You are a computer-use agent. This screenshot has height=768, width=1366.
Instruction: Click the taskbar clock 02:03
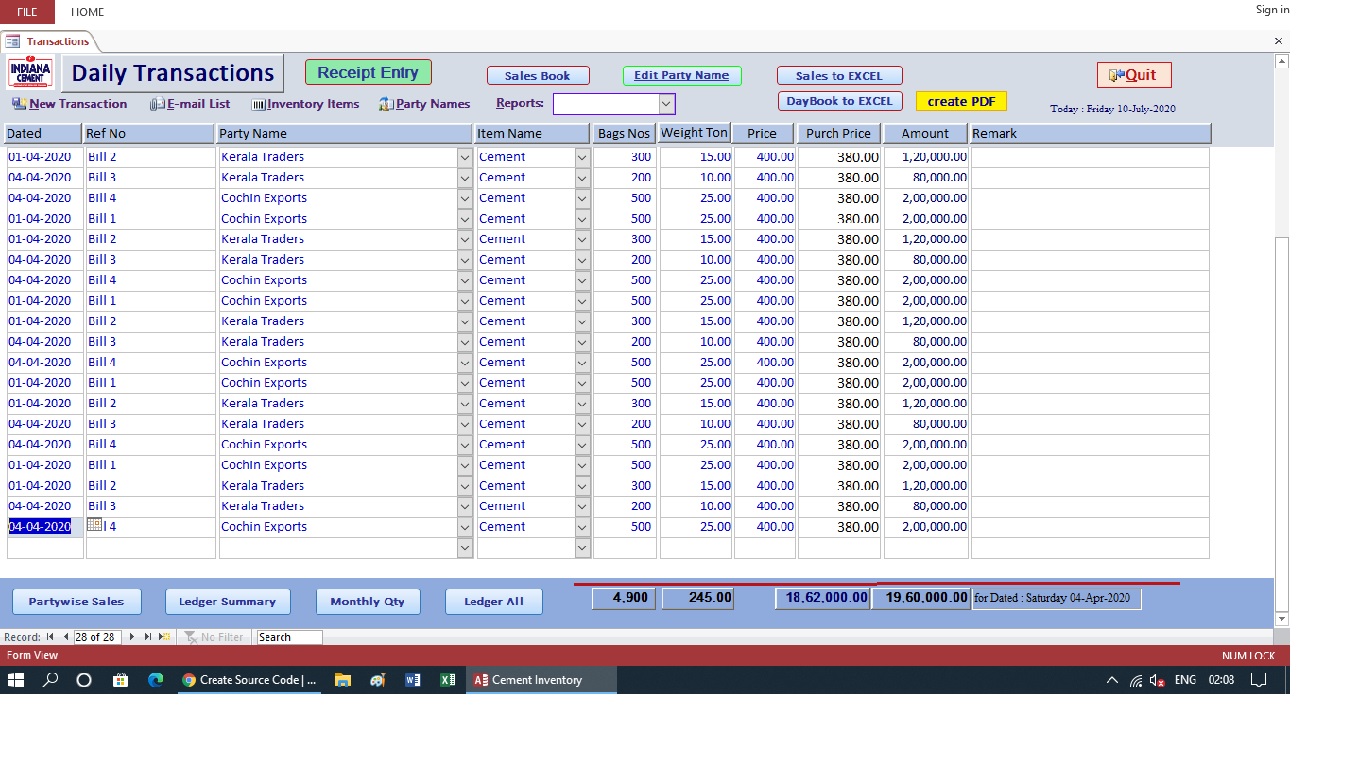[1221, 680]
